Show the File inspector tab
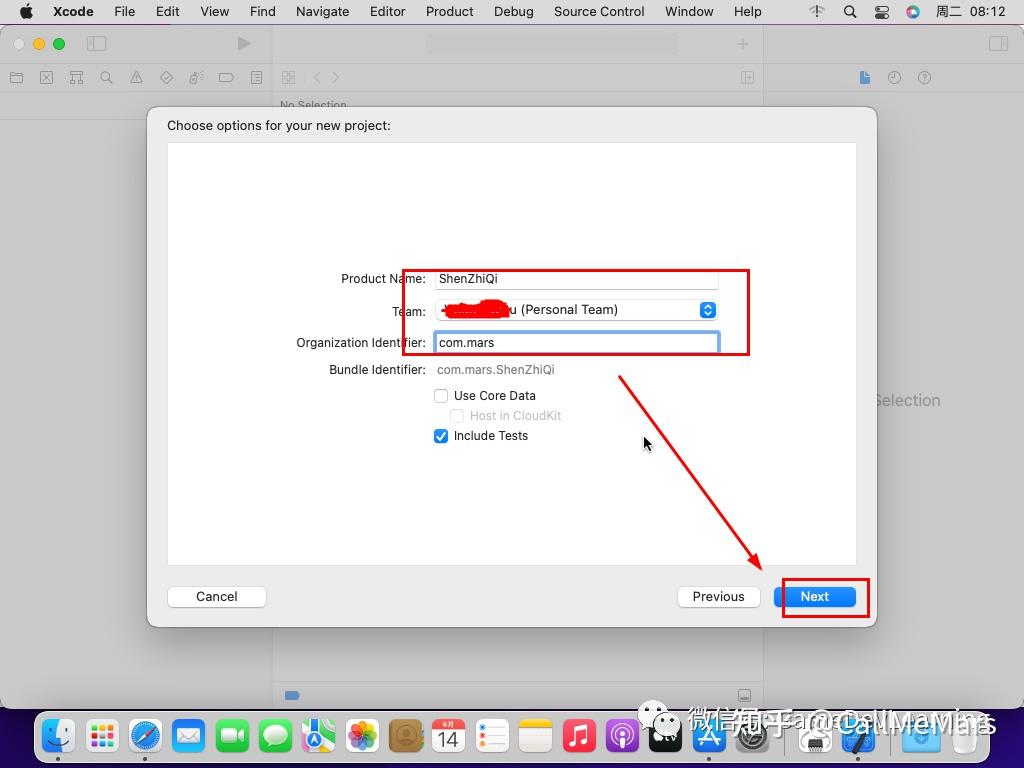 (x=865, y=78)
